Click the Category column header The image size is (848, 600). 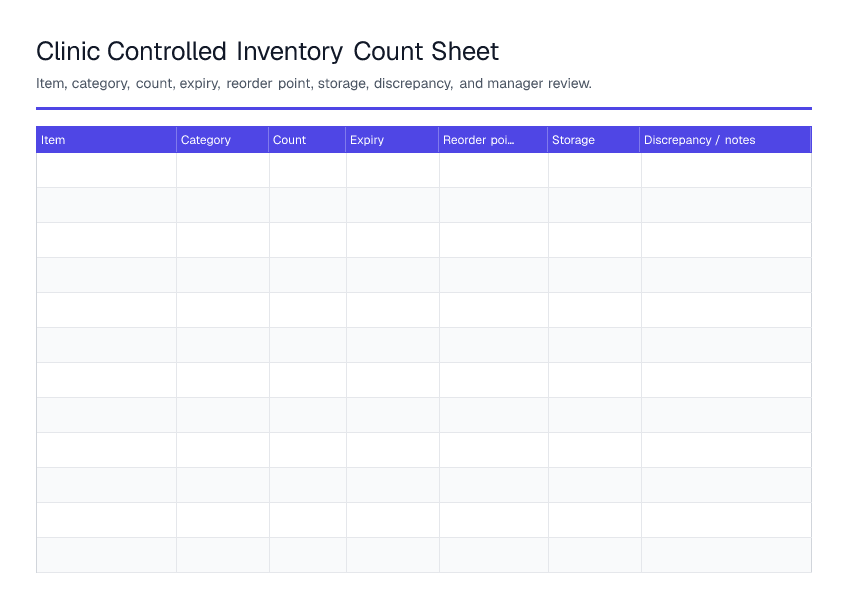222,140
